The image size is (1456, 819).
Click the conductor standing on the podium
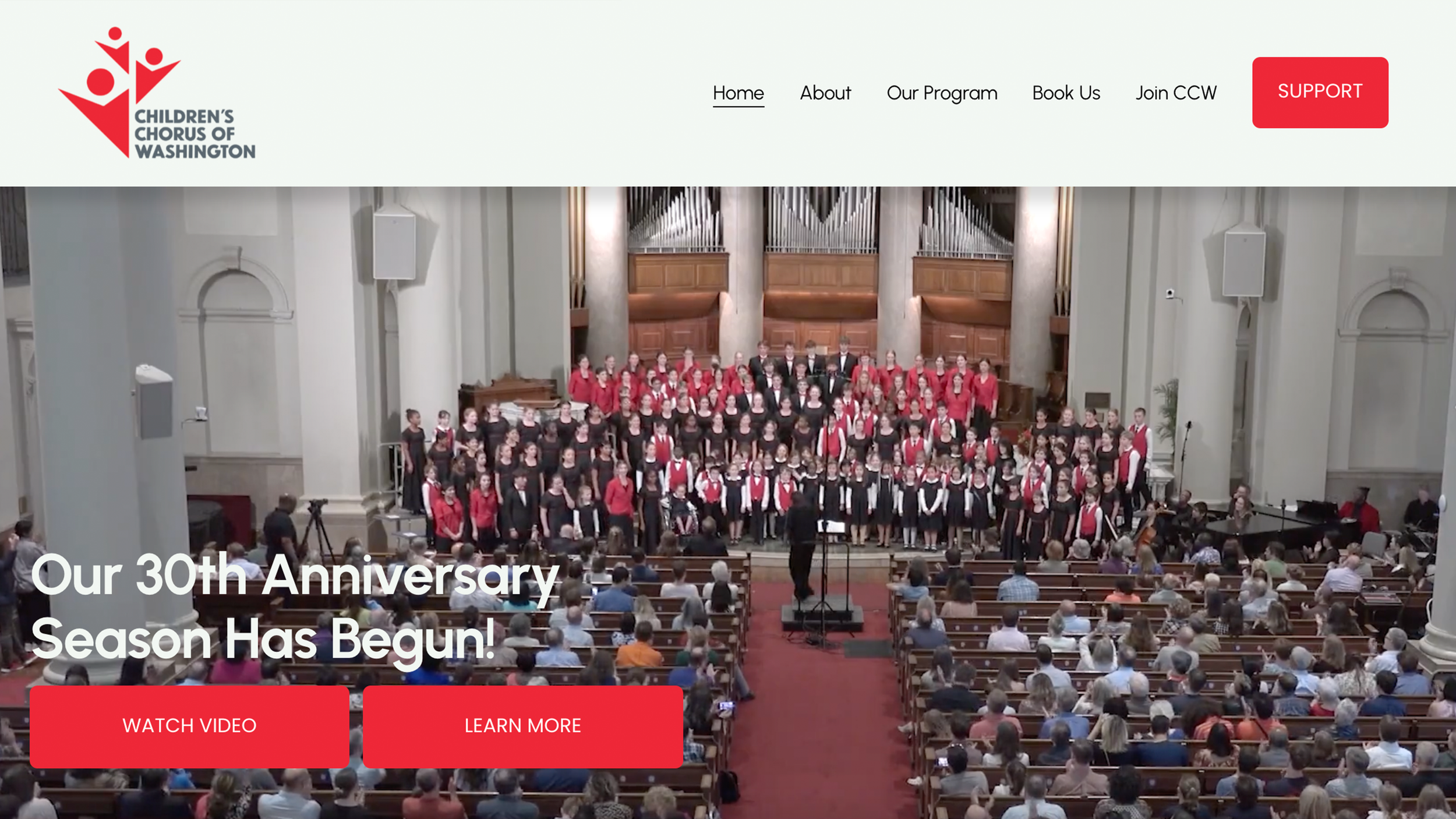point(802,548)
